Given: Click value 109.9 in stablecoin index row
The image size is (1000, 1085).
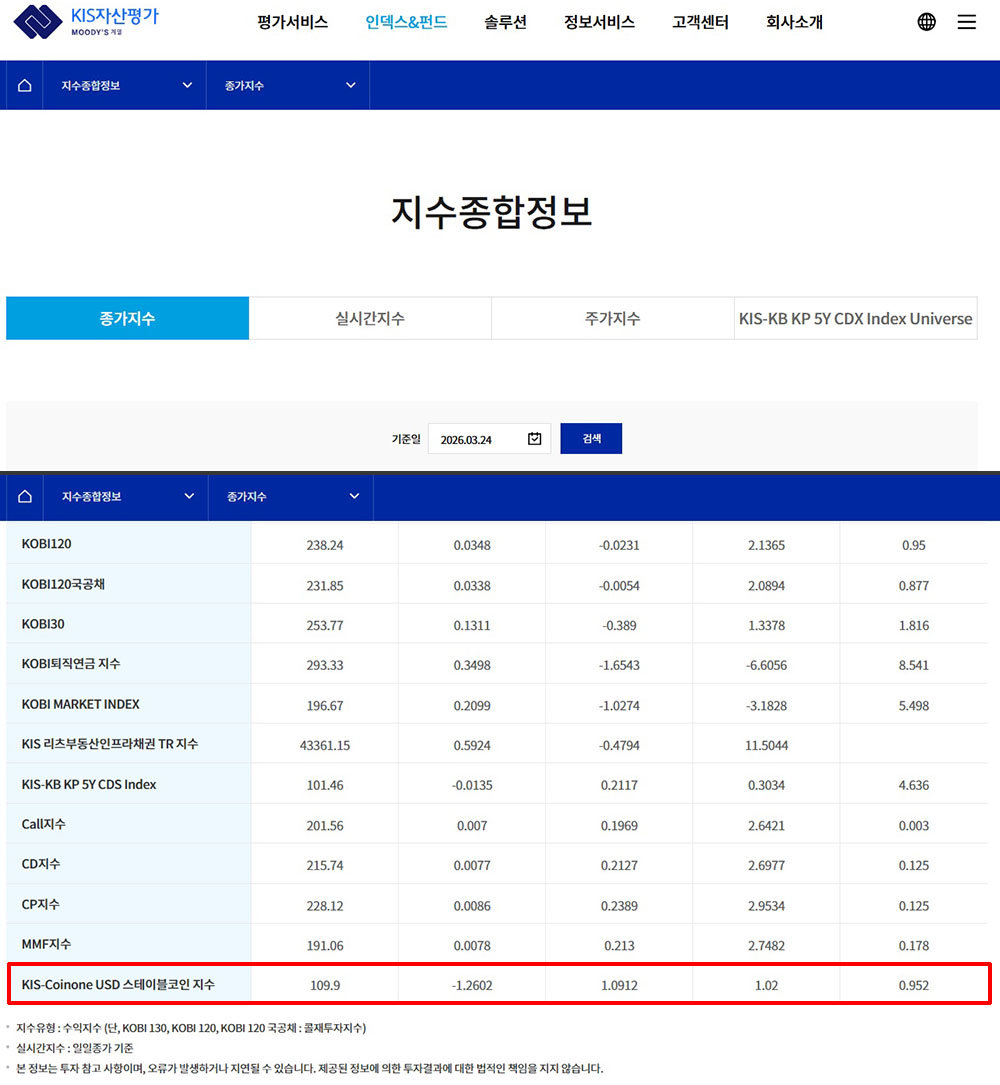Looking at the screenshot, I should 325,985.
